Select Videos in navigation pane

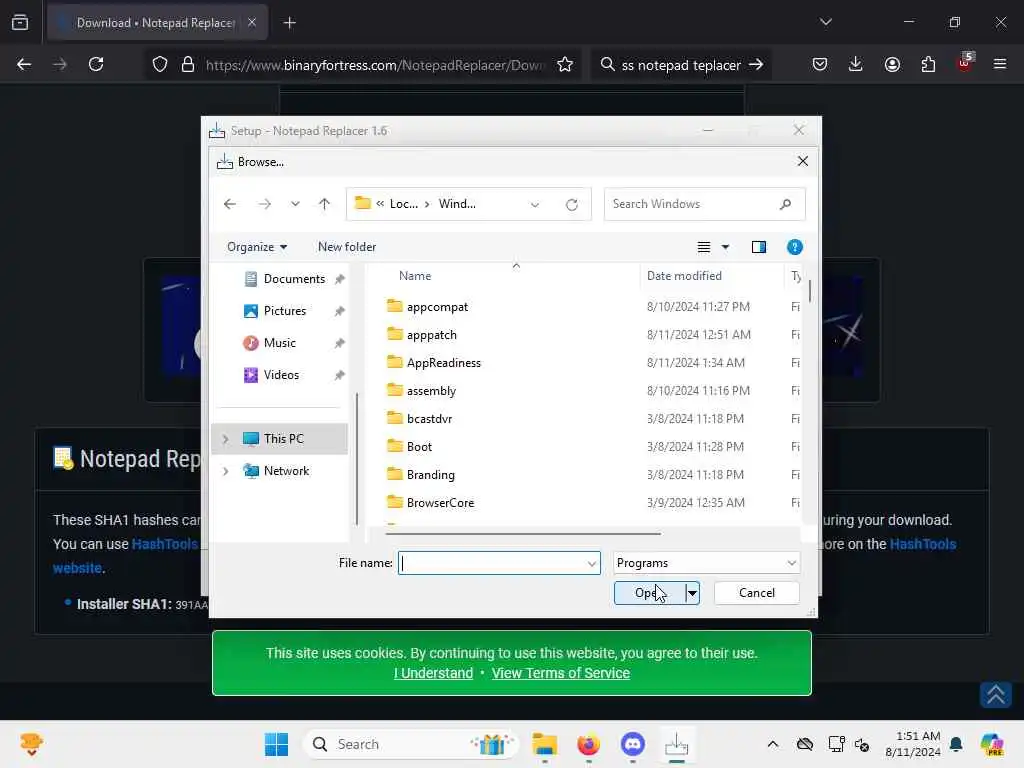281,375
